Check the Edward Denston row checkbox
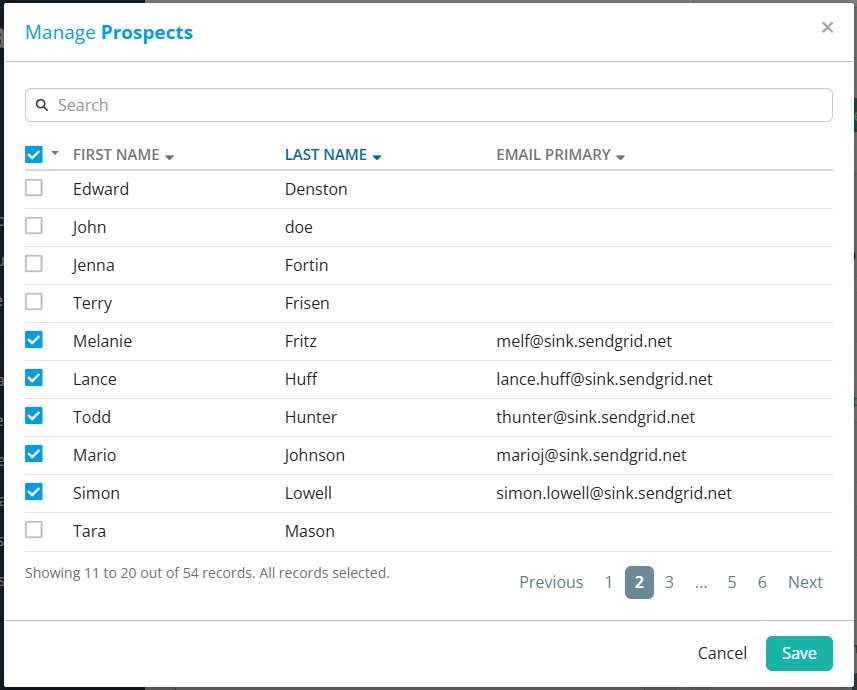The image size is (857, 690). tap(34, 188)
